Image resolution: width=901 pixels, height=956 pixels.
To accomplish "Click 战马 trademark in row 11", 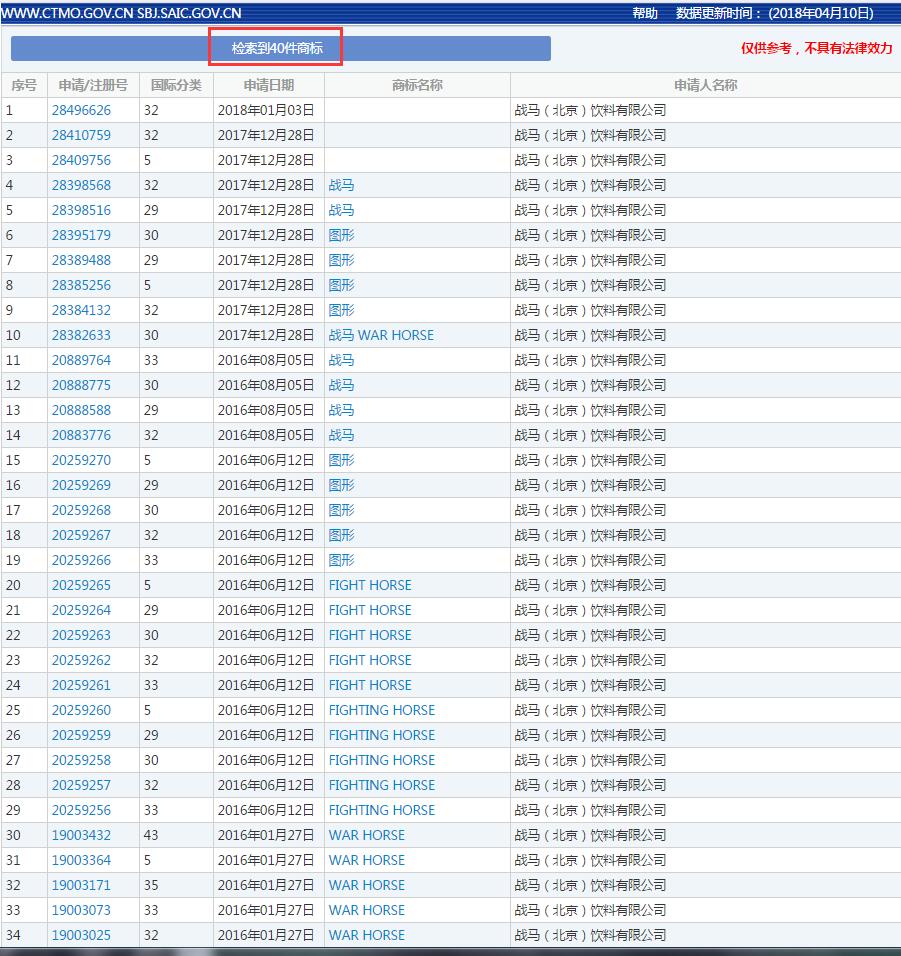I will (341, 360).
